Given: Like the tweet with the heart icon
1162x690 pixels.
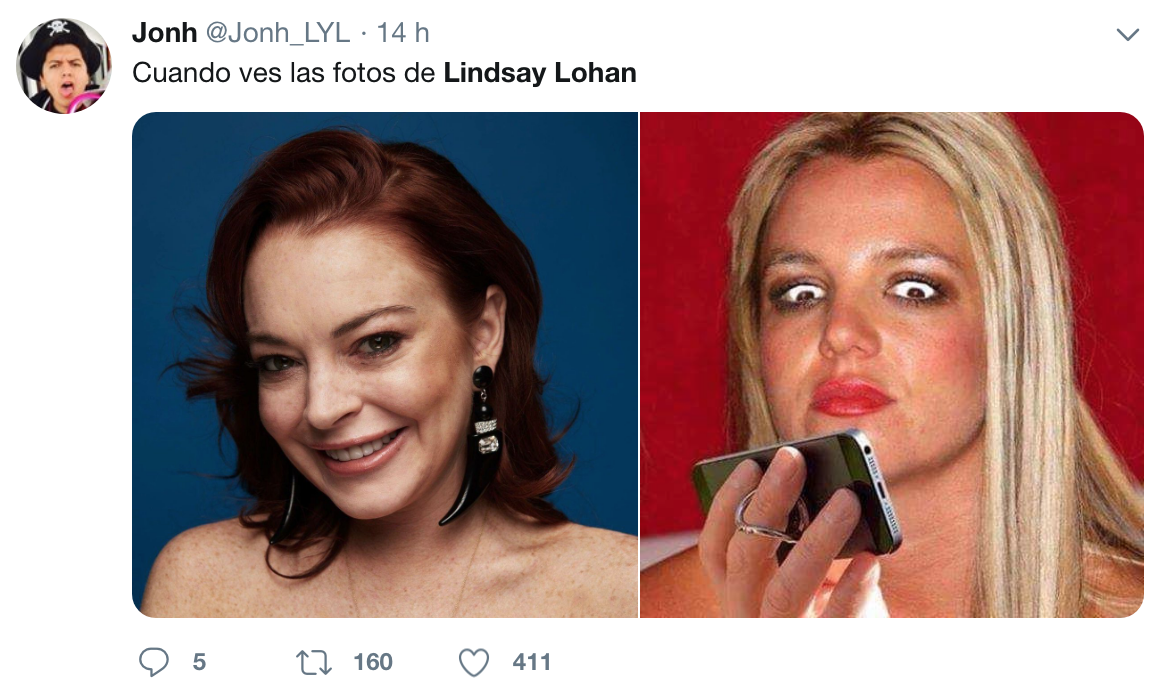Looking at the screenshot, I should pos(474,662).
